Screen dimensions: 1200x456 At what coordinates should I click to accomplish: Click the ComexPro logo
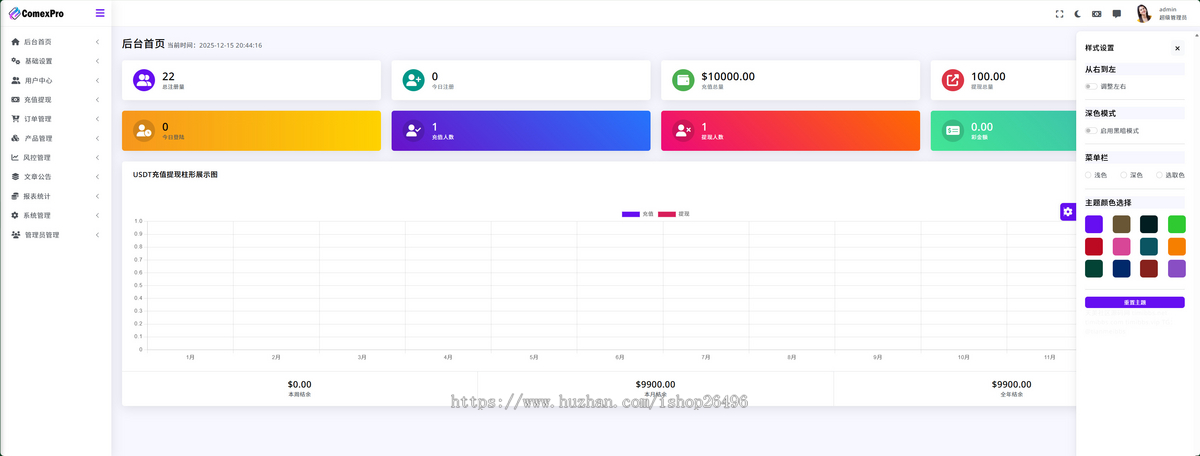(36, 13)
